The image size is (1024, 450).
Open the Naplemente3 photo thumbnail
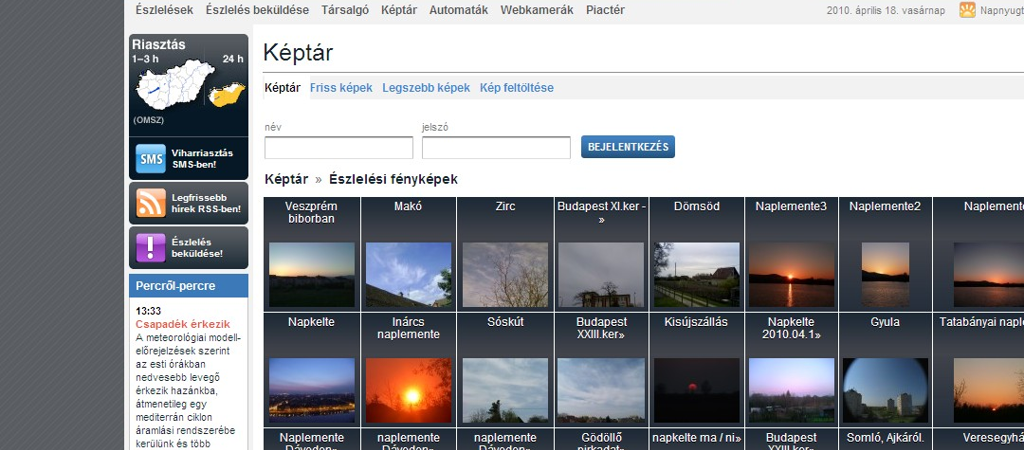[791, 274]
